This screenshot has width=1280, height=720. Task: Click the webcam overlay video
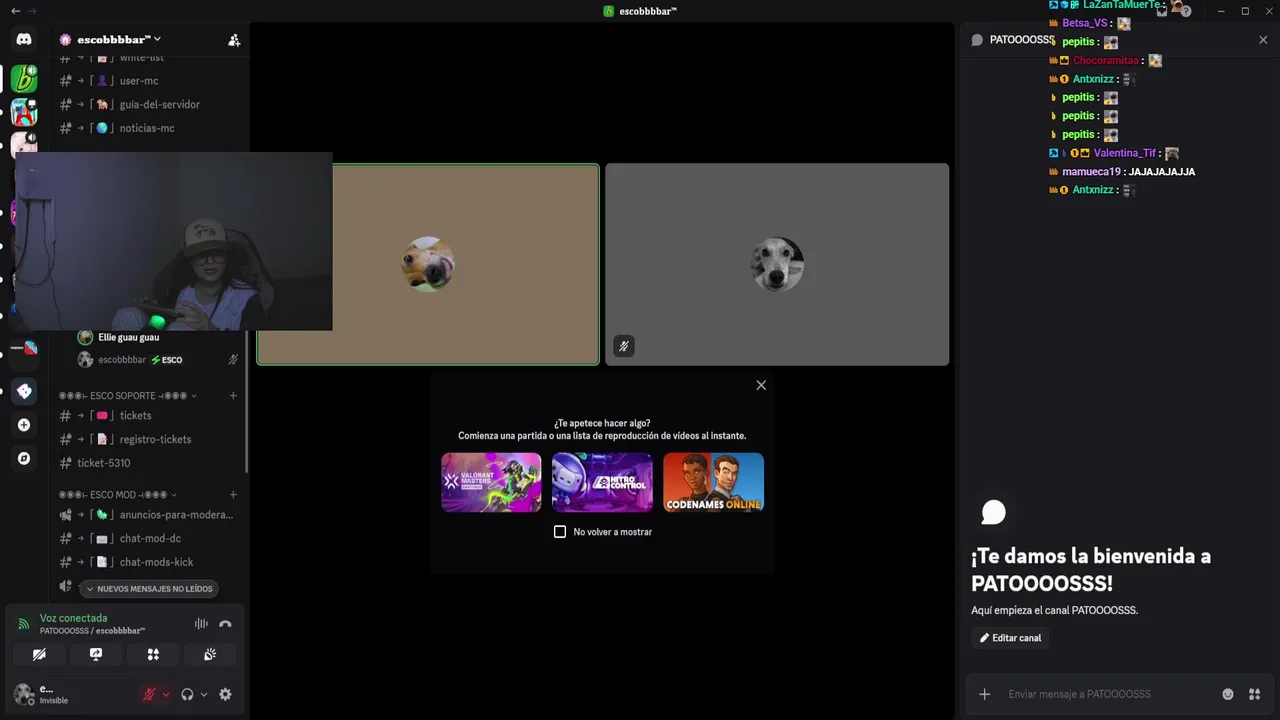pyautogui.click(x=173, y=241)
